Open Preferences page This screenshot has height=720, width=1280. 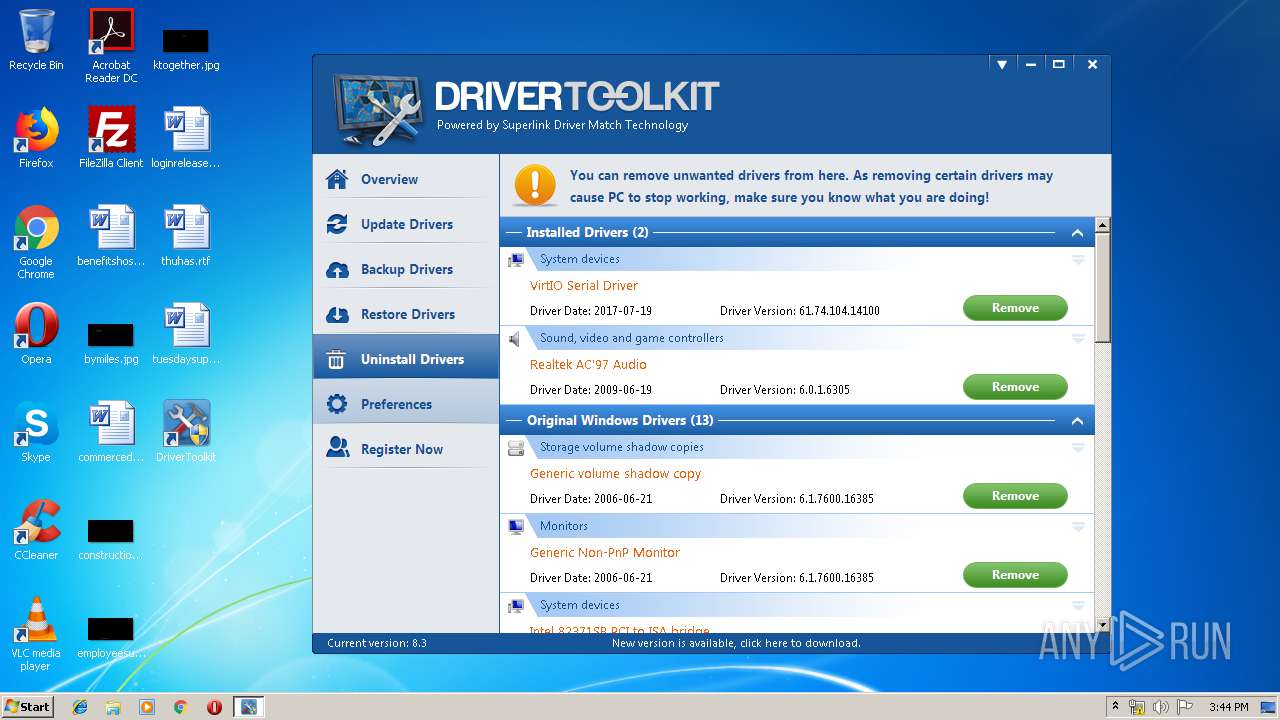tap(405, 404)
